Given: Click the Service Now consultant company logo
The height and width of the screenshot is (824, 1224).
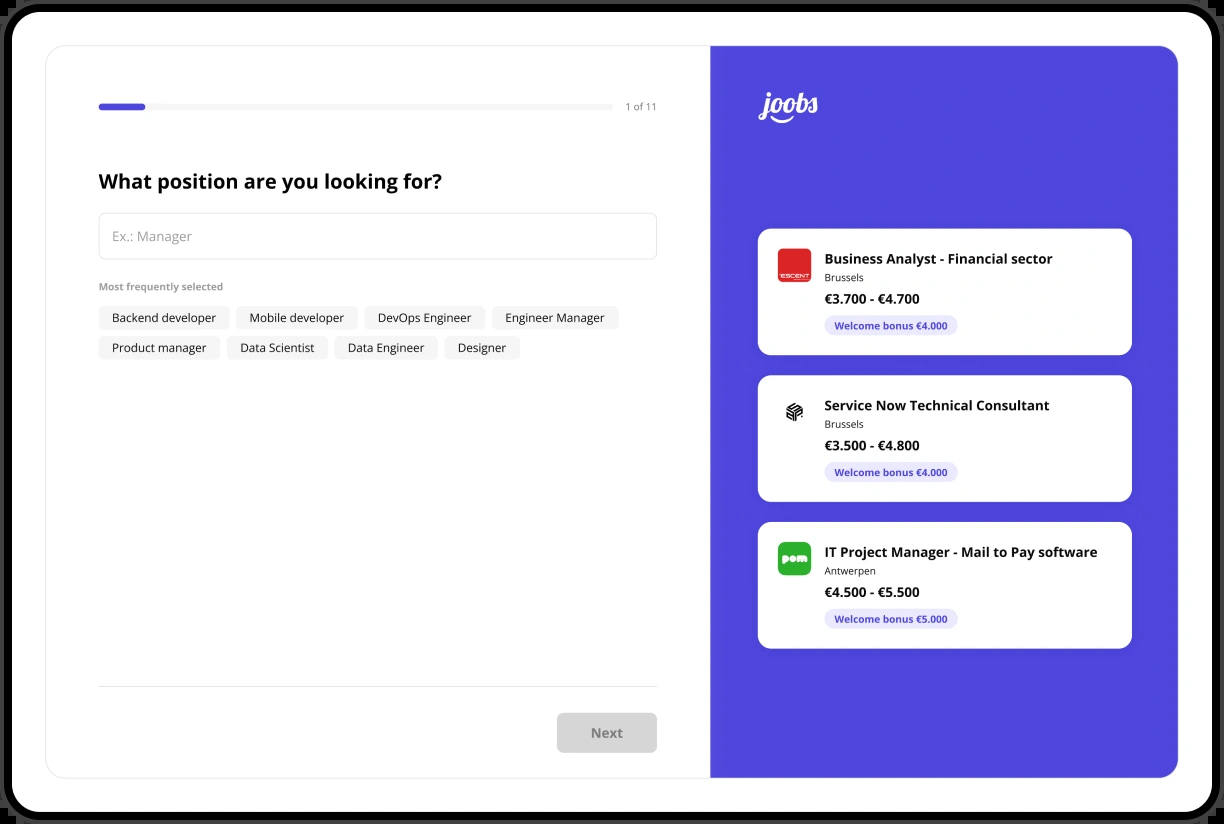Looking at the screenshot, I should point(794,412).
